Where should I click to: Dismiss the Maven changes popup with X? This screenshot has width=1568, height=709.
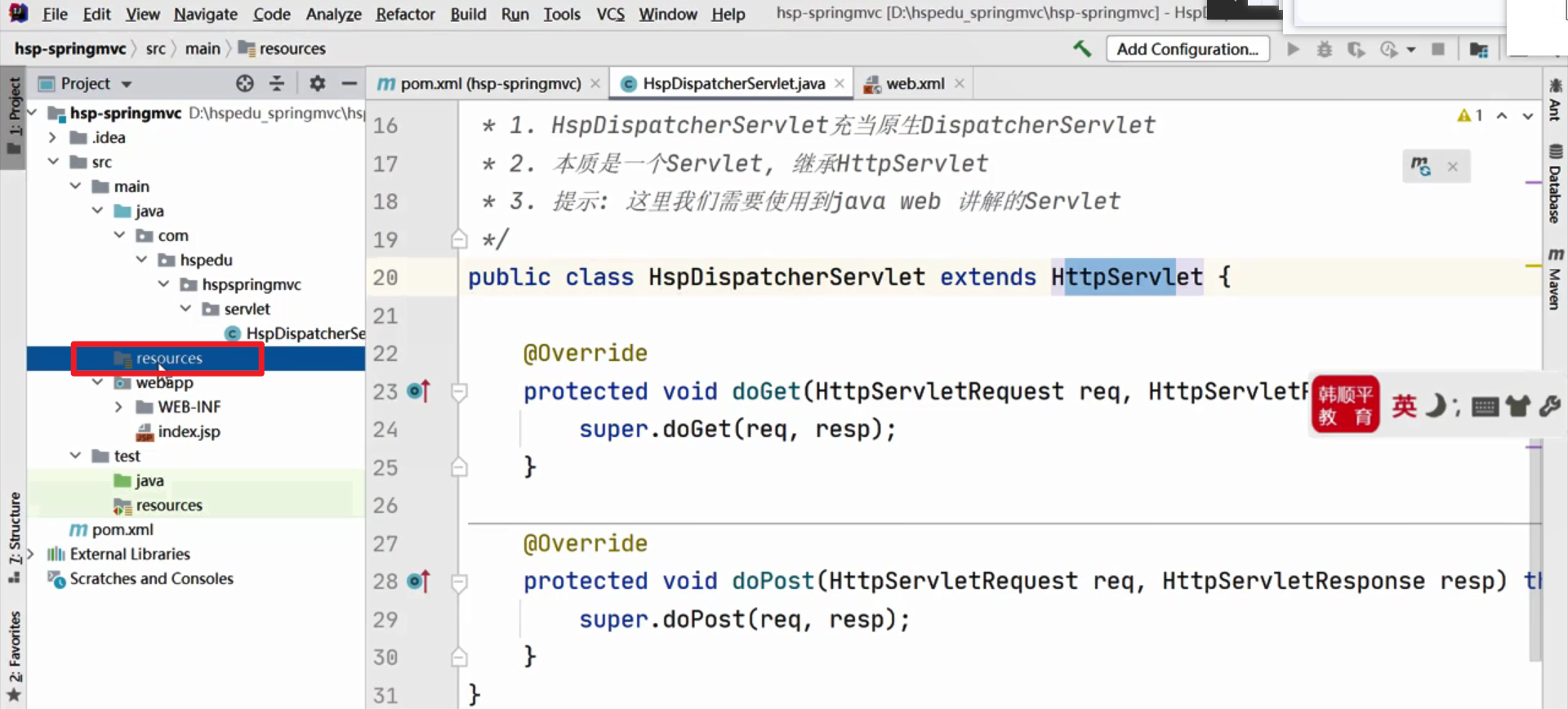point(1452,167)
